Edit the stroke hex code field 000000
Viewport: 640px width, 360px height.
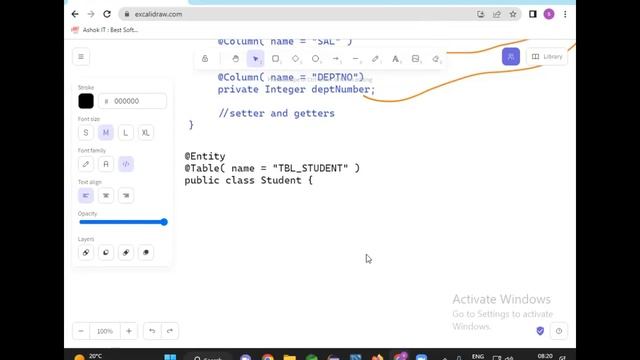[133, 101]
